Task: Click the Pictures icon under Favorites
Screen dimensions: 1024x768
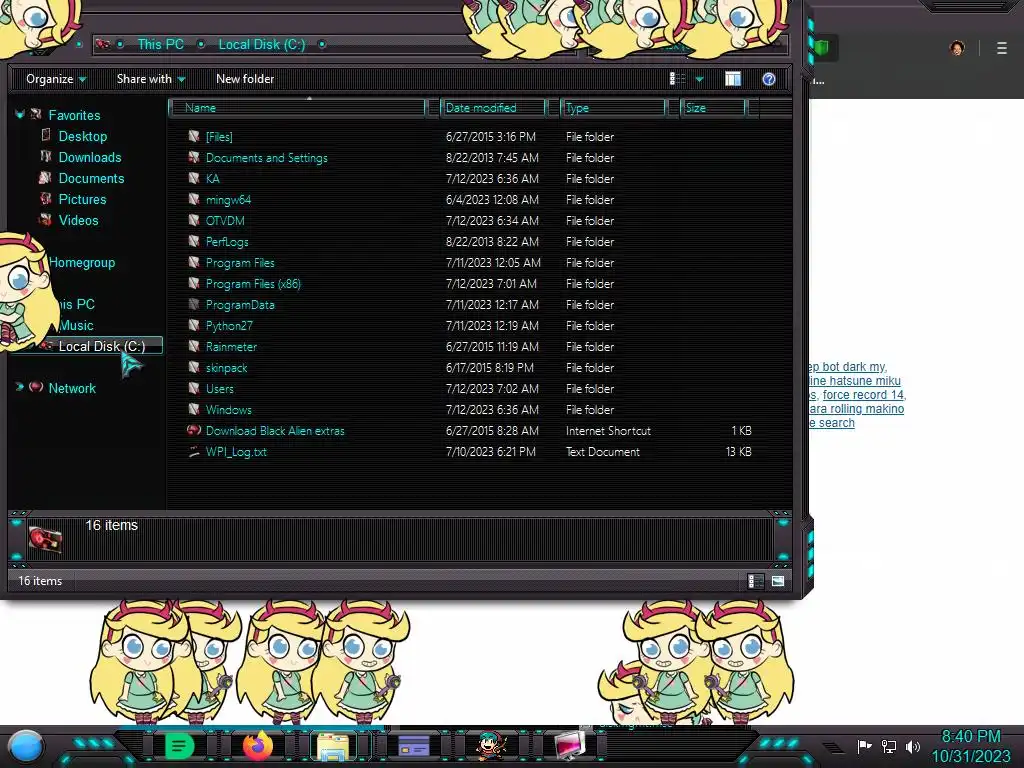Action: (46, 198)
